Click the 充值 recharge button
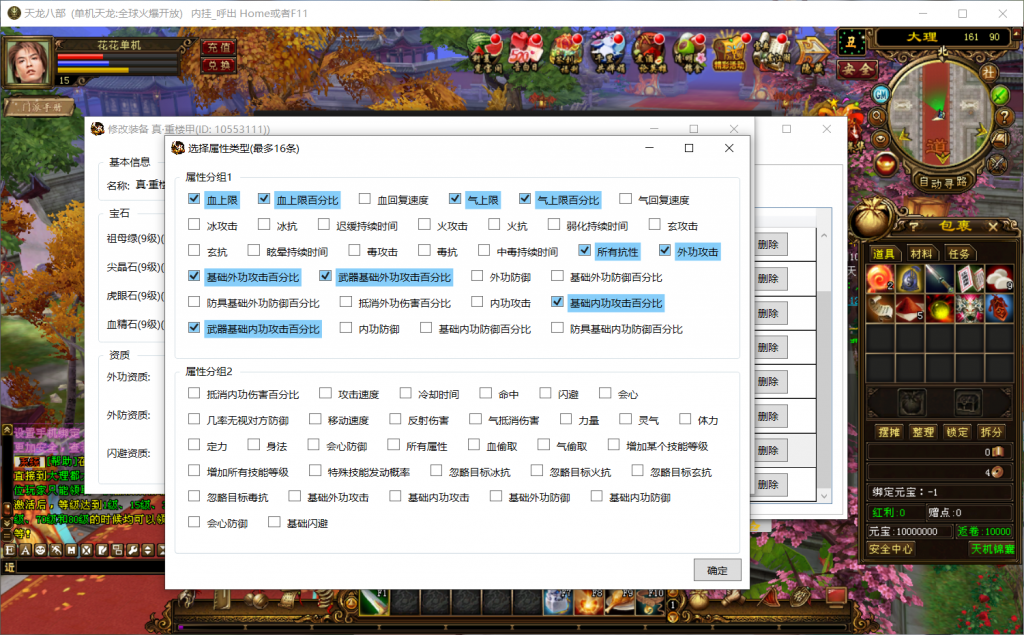Viewport: 1024px width, 635px height. tap(219, 48)
